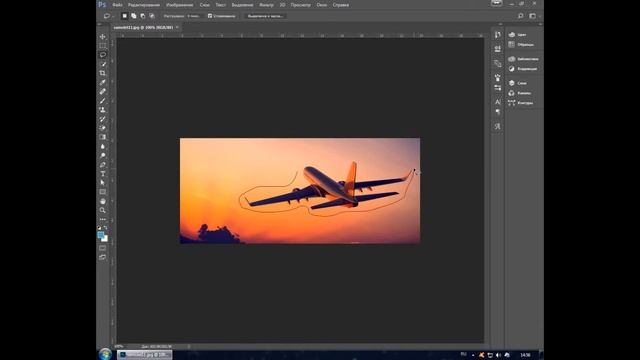Screen dimensions: 640x360
Task: Click the search icon in options bar
Action: click(x=520, y=16)
